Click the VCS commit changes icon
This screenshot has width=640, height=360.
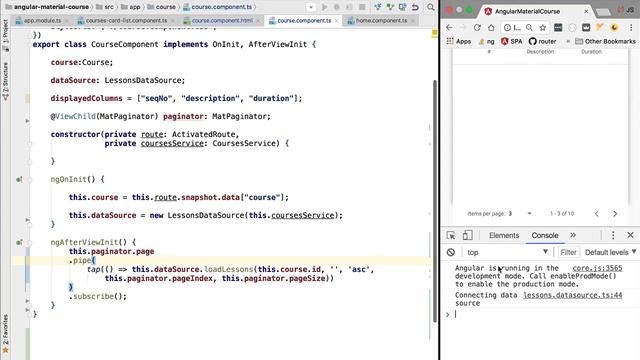pyautogui.click(x=390, y=7)
